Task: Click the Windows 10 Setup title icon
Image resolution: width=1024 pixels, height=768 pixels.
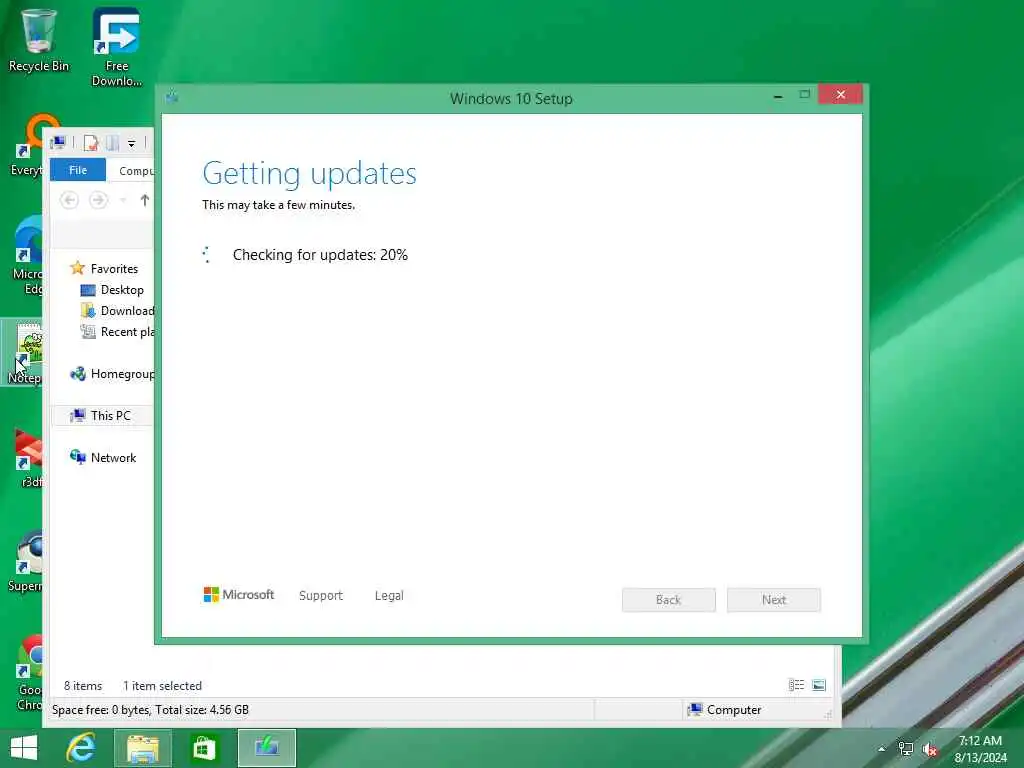Action: coord(172,97)
